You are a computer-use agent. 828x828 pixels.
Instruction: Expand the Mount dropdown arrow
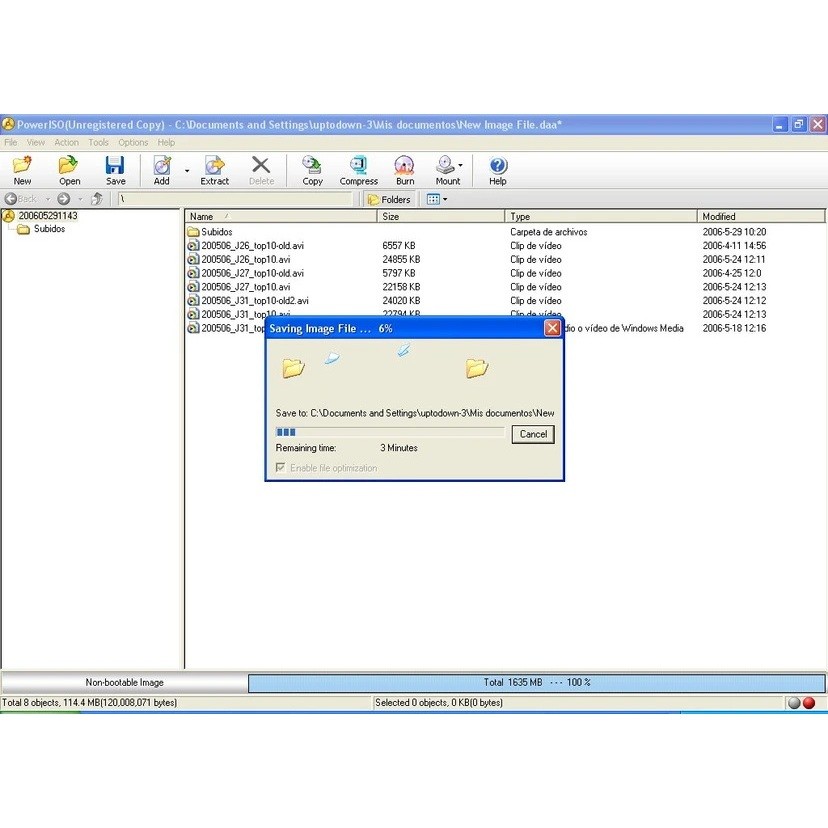[x=461, y=168]
